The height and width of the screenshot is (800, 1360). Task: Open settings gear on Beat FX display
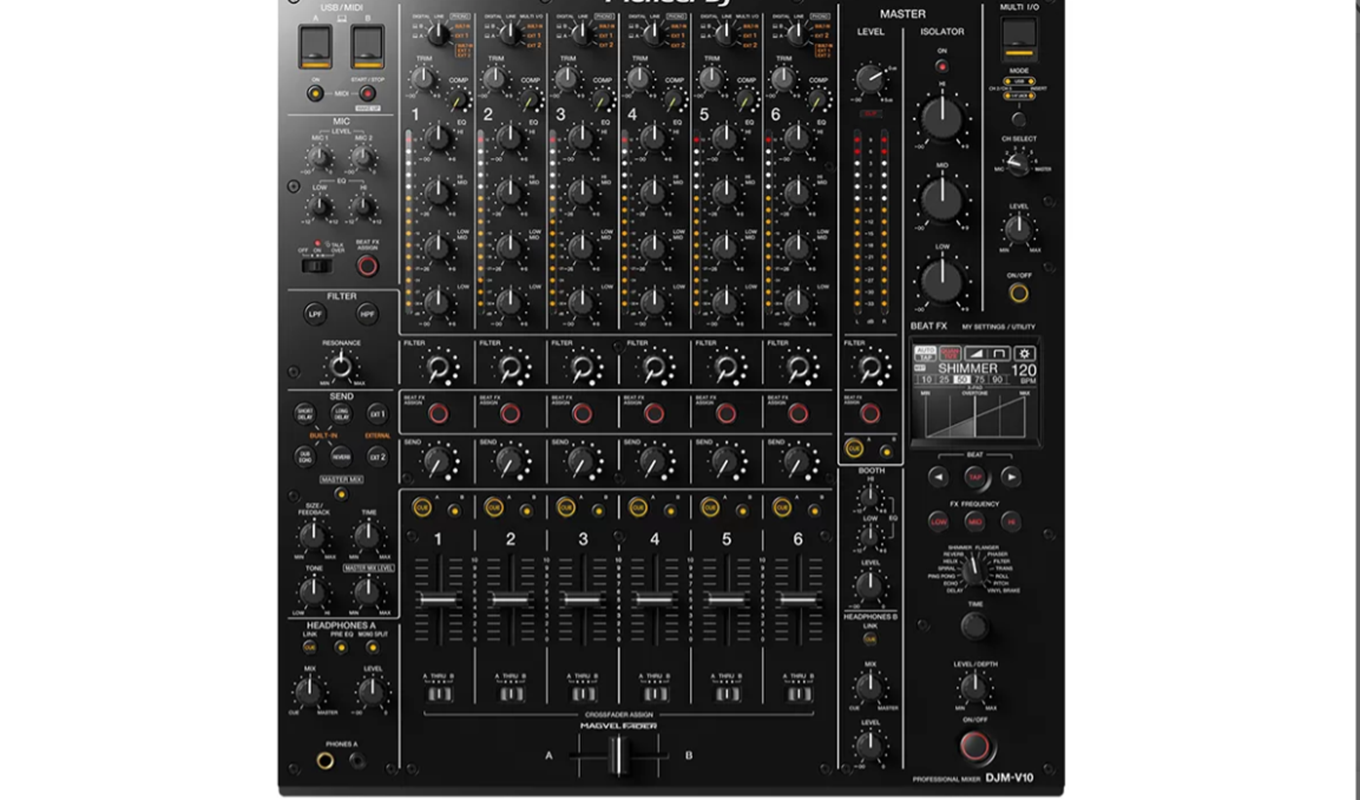1025,354
